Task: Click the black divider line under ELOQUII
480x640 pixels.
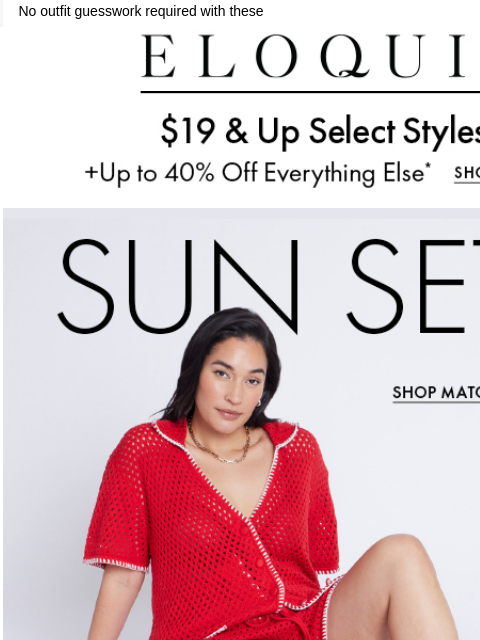Action: click(x=310, y=92)
